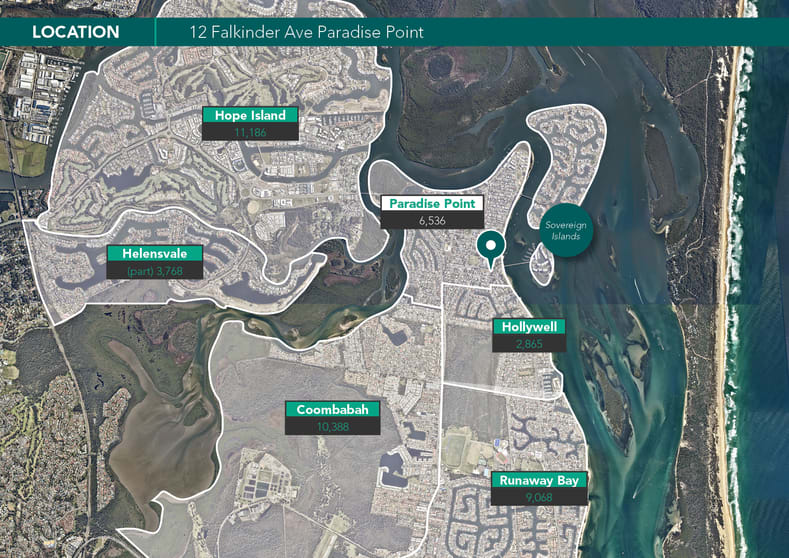Select the Runaway Bay suburb label
Viewport: 789px width, 558px height.
[539, 480]
